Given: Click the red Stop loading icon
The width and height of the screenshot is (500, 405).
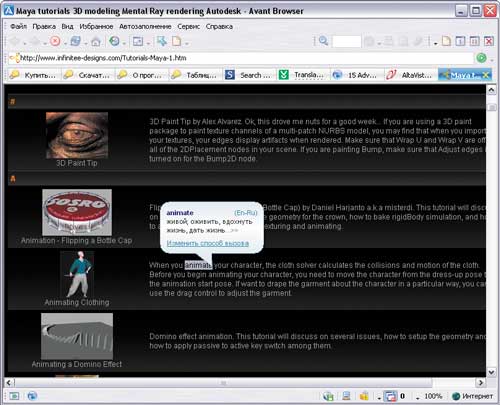Looking at the screenshot, I should (55, 41).
